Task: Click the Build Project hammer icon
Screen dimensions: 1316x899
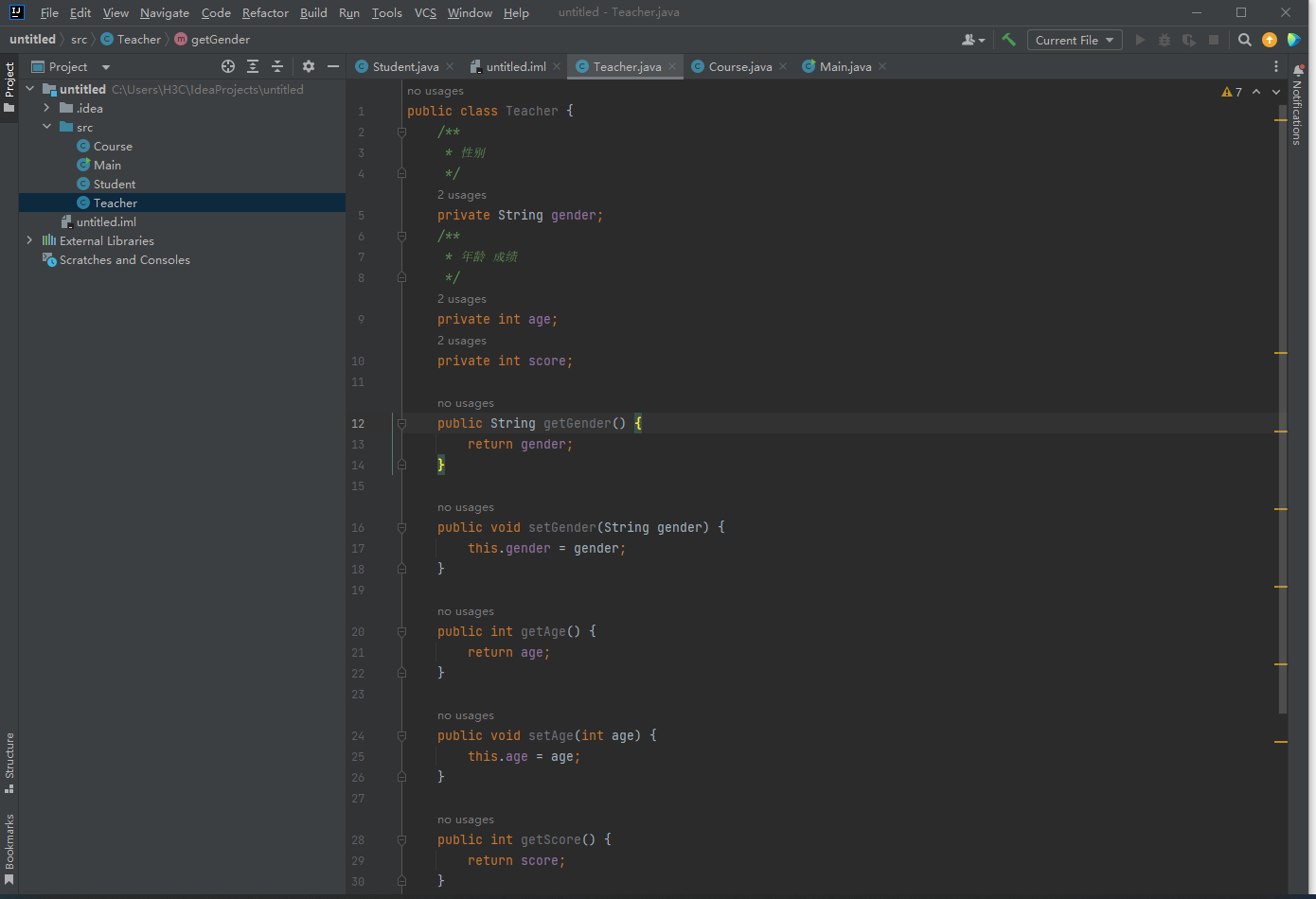Action: [1008, 40]
